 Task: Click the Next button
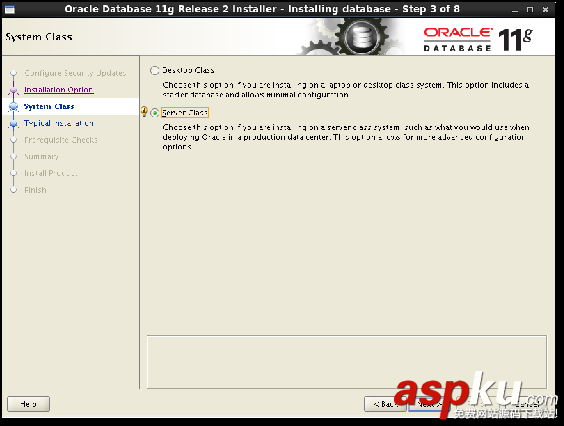pos(429,404)
